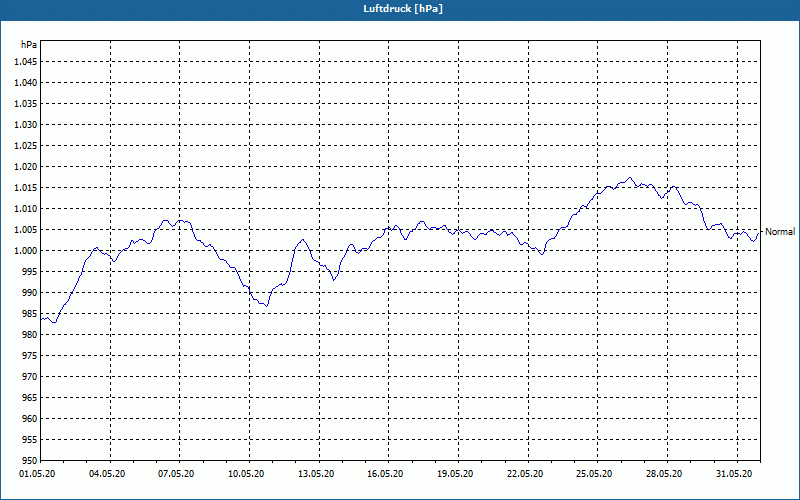Click the 950 y-axis label
800x500 pixels.
tap(30, 460)
